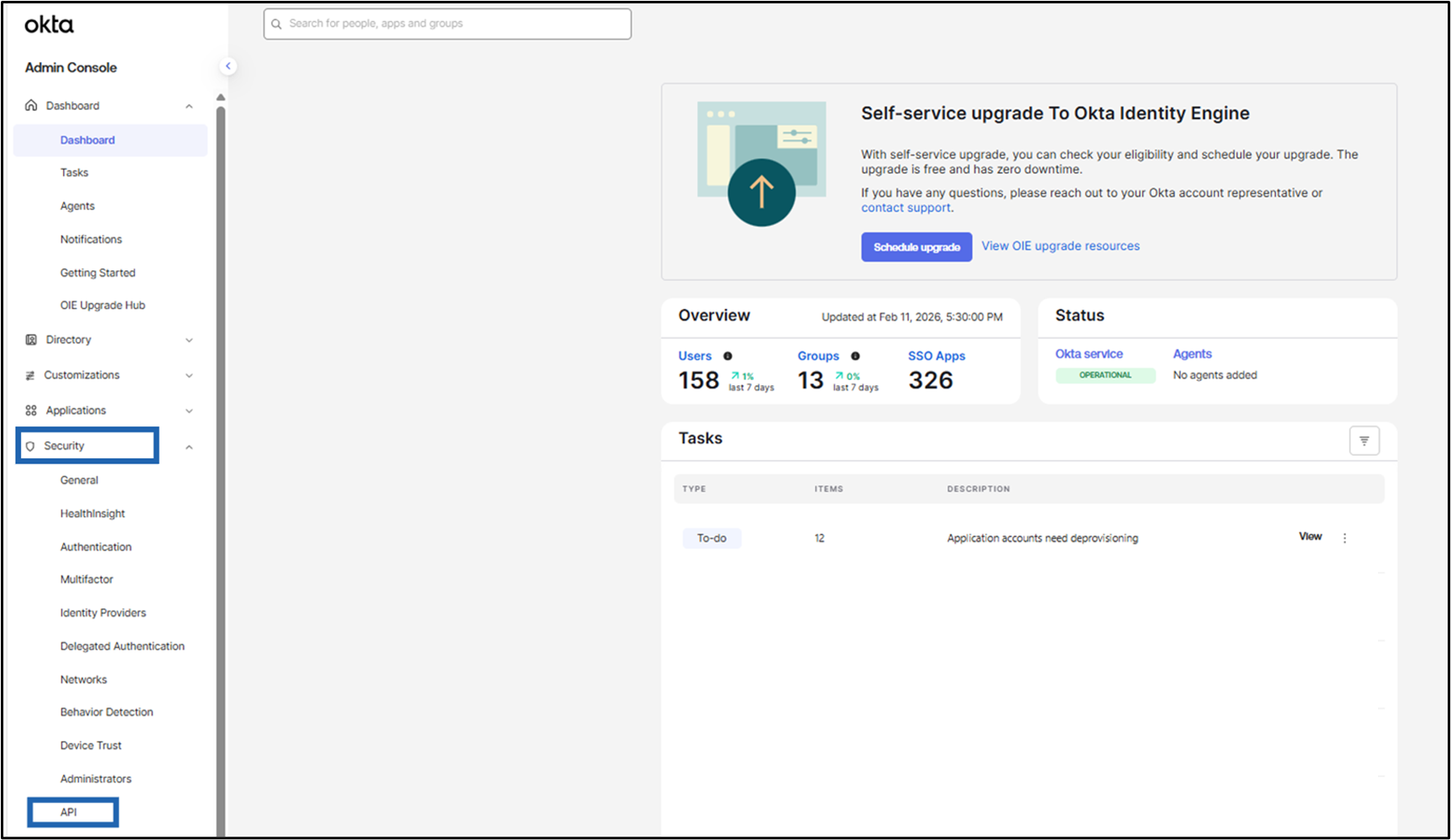This screenshot has width=1451, height=840.
Task: Open OIE Upgrade Hub
Action: click(102, 305)
